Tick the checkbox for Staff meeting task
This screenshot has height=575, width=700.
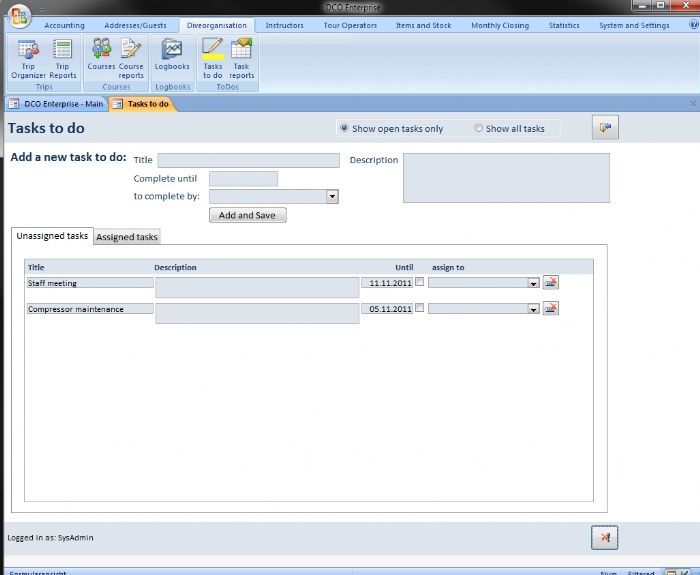click(419, 282)
